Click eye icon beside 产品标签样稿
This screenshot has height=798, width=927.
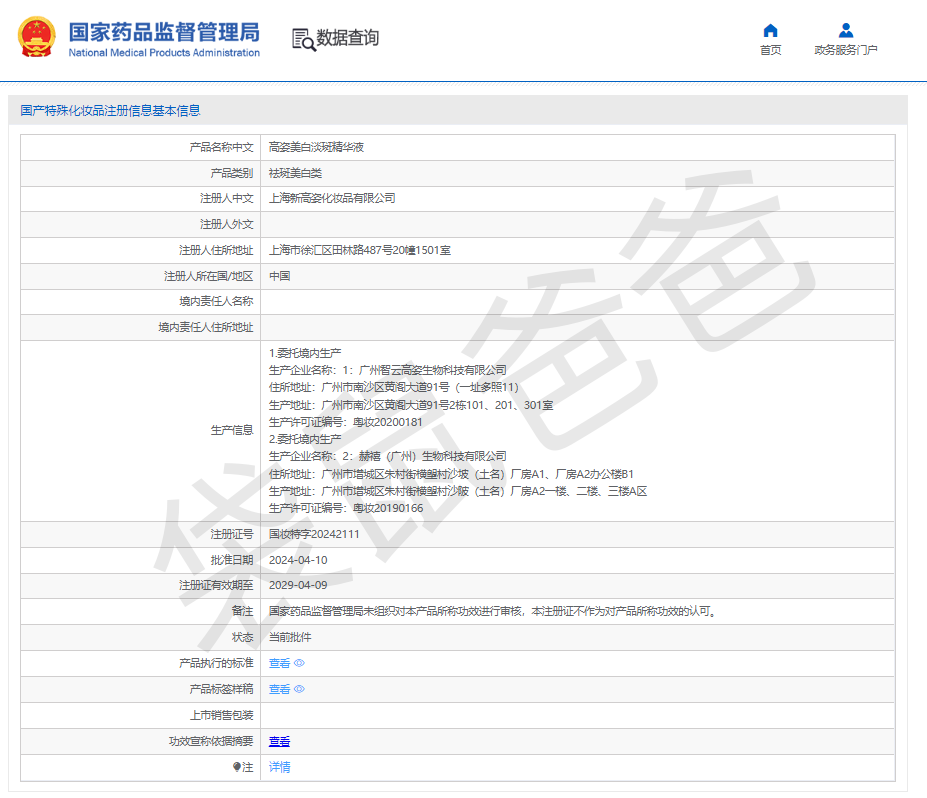pos(299,689)
